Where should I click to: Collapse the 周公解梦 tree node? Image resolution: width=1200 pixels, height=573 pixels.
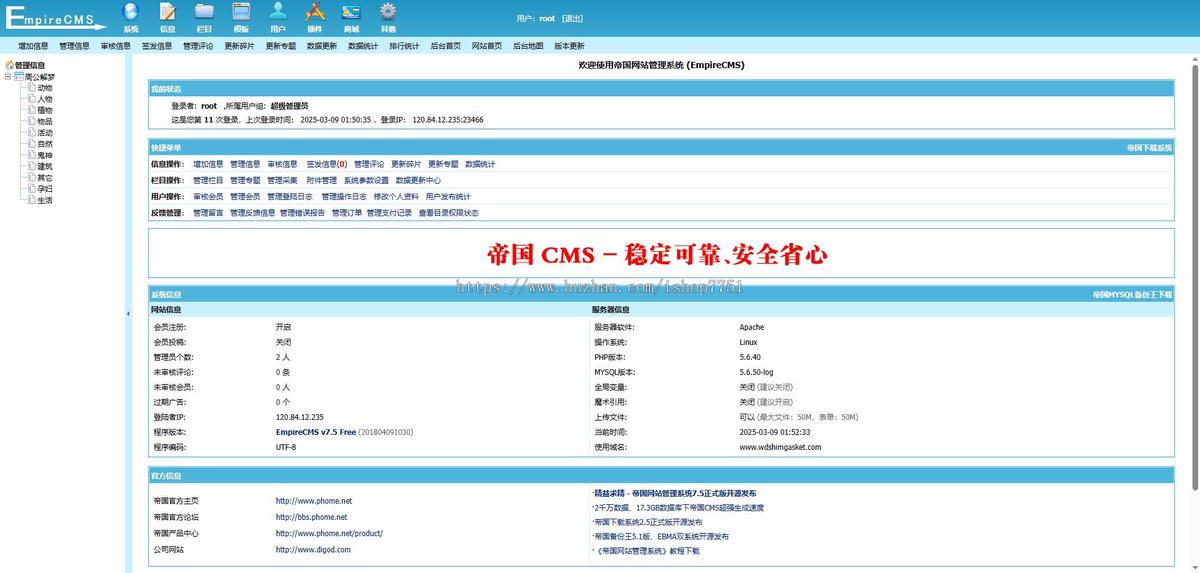pyautogui.click(x=8, y=76)
